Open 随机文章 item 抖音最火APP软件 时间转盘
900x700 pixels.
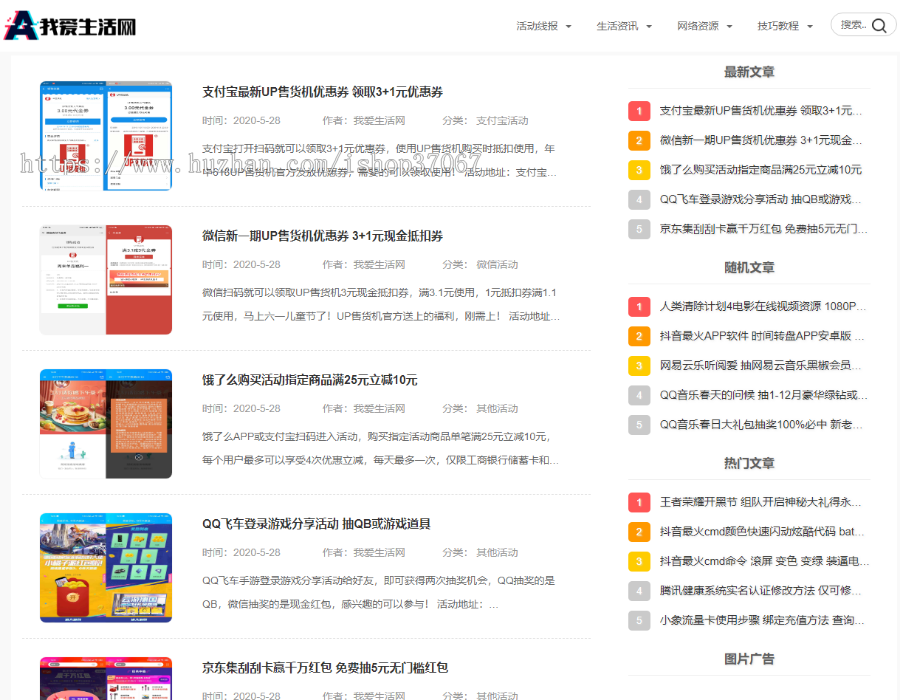(x=762, y=336)
